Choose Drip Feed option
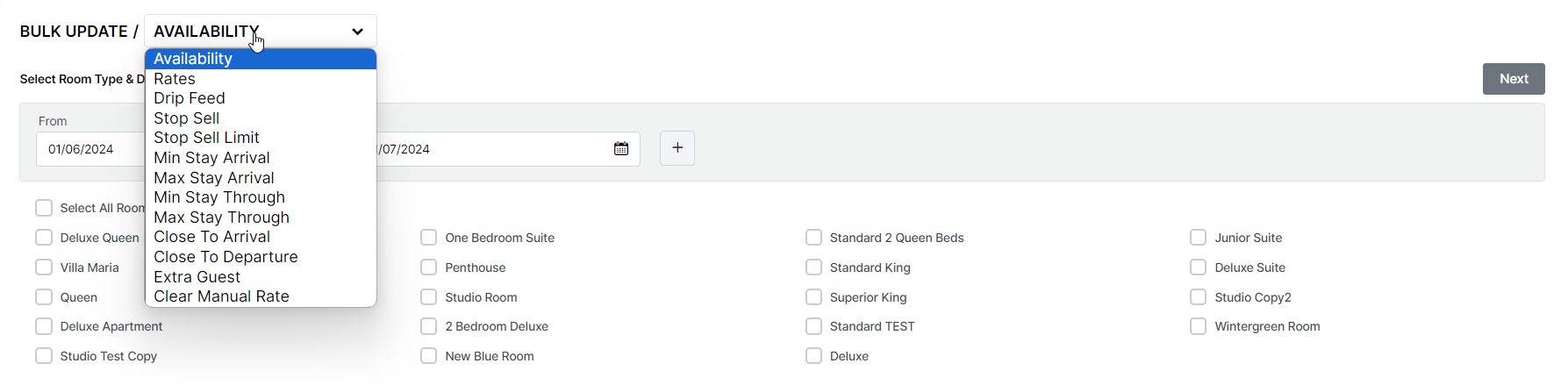The image size is (1568, 385). click(x=190, y=98)
